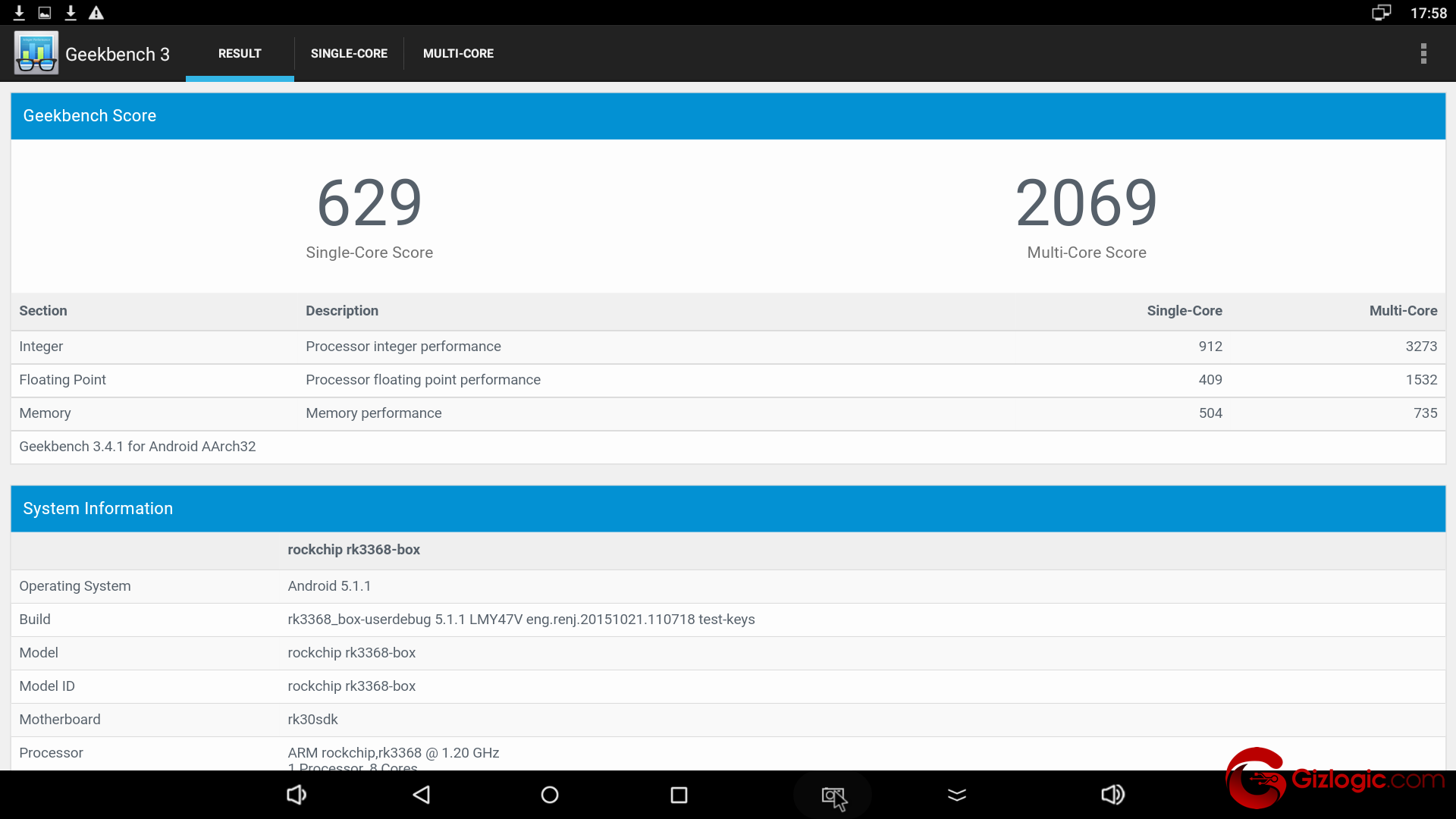Click 'Processor integer performance' description
The image size is (1456, 819).
[x=403, y=347]
